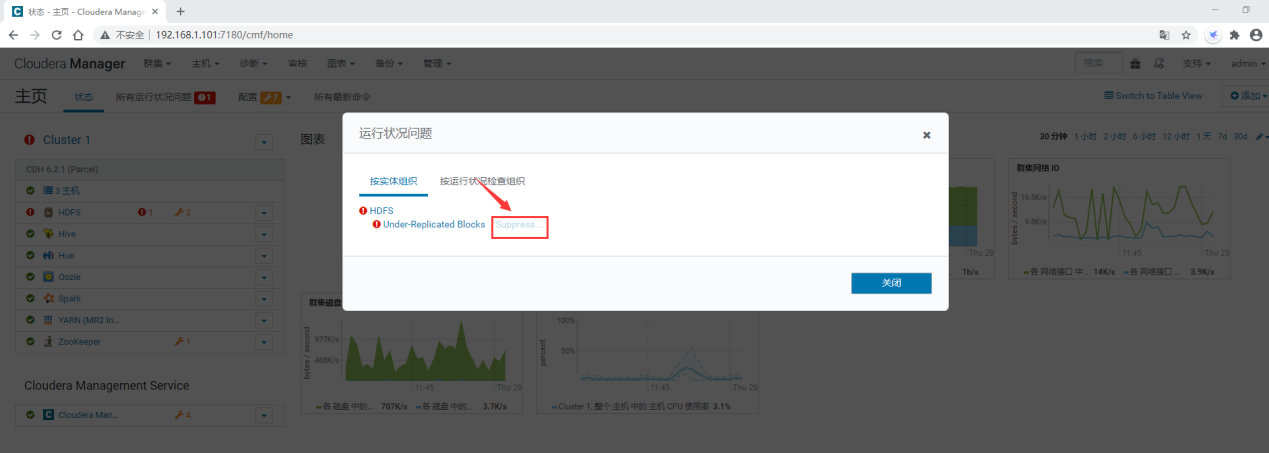Click the translate page icon
The width and height of the screenshot is (1269, 453).
[1164, 34]
